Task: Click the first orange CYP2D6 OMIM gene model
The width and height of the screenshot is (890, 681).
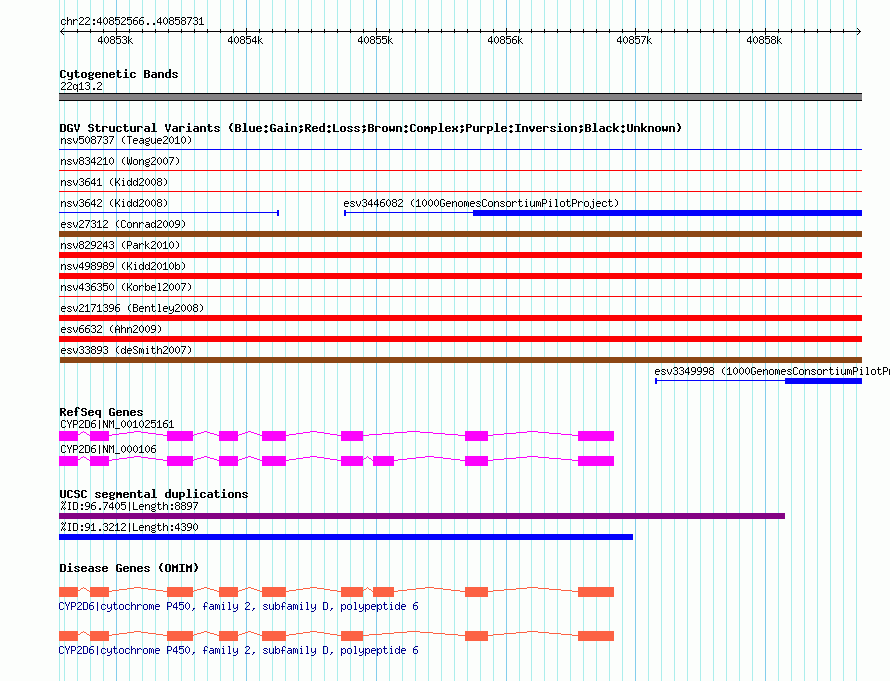Action: pyautogui.click(x=337, y=592)
